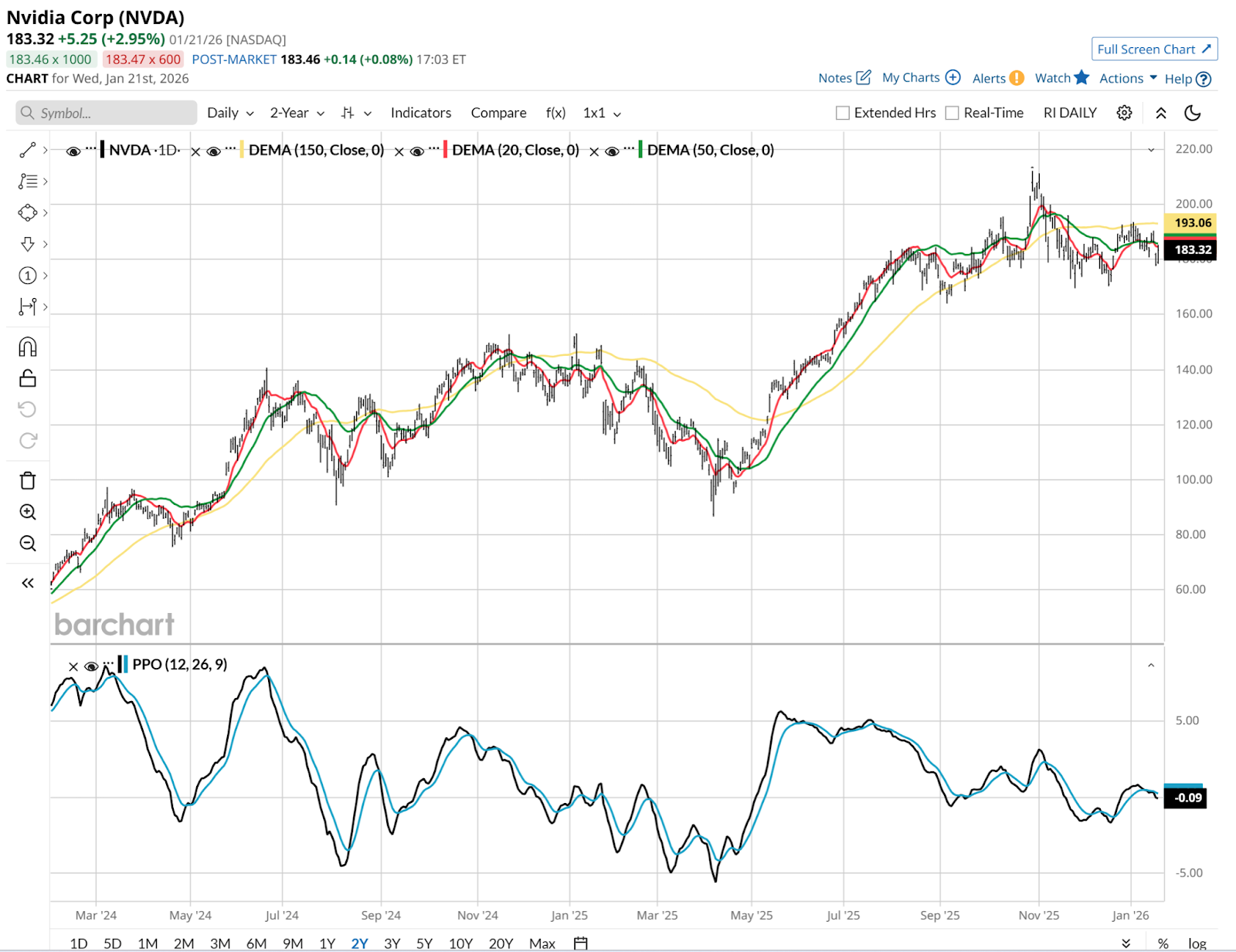Screen dimensions: 1236x952
Task: Zoom in using the magnifier plus icon
Action: 28,512
